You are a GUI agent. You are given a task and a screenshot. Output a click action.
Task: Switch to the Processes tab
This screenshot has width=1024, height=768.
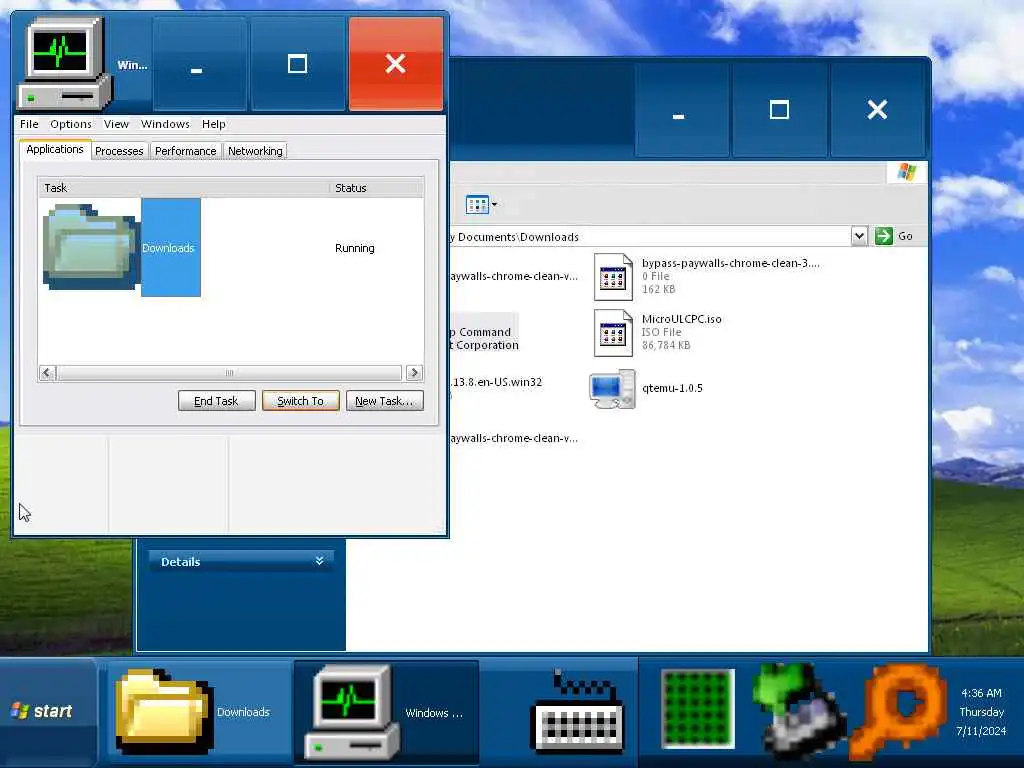coord(119,151)
